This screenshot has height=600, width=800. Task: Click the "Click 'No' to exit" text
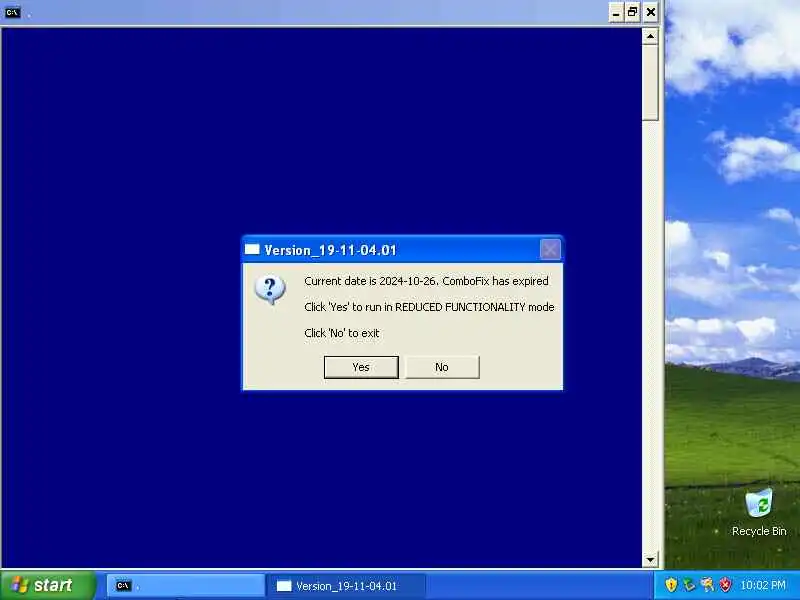tap(342, 333)
